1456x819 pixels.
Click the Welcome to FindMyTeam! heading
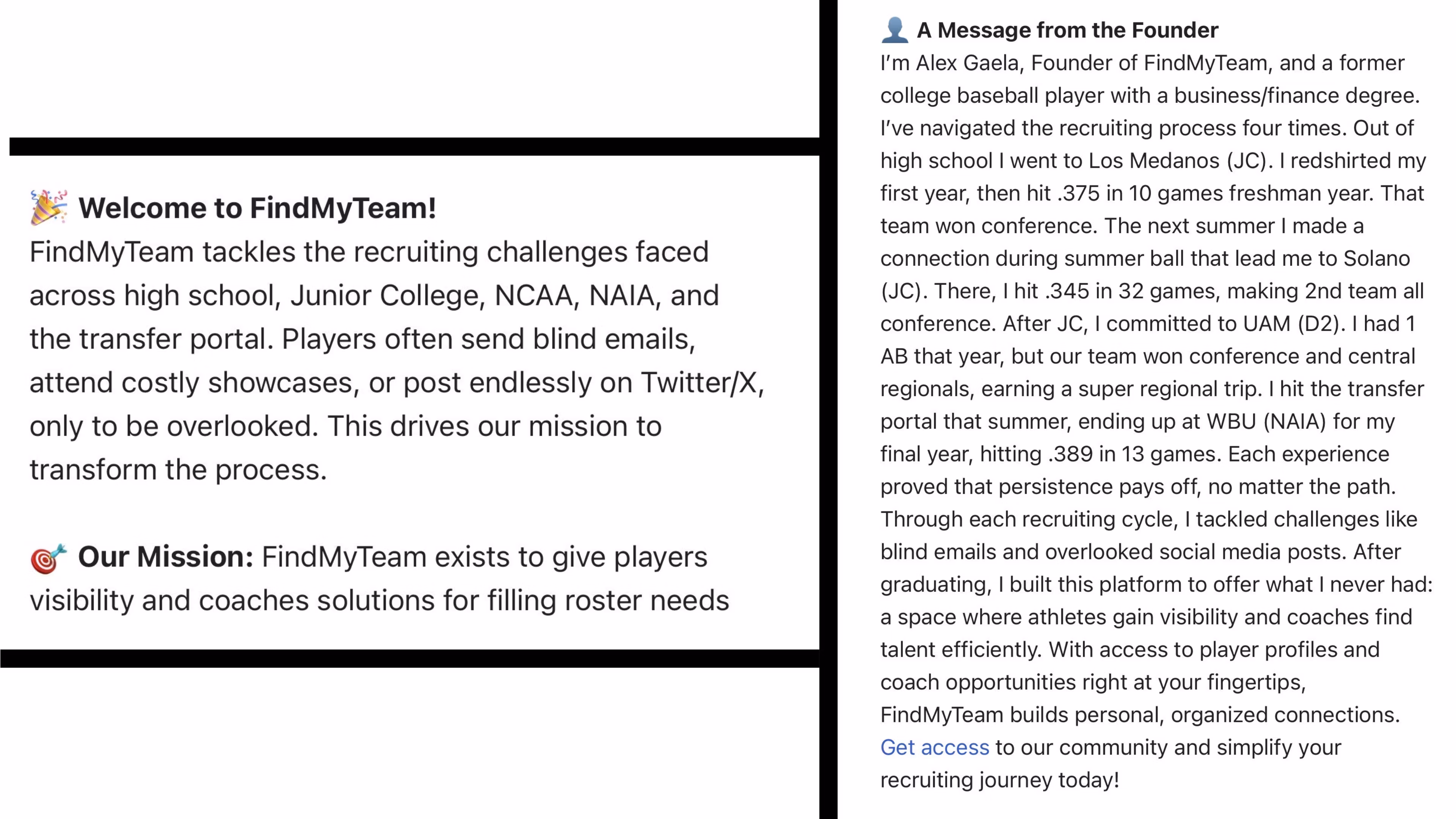coord(257,208)
